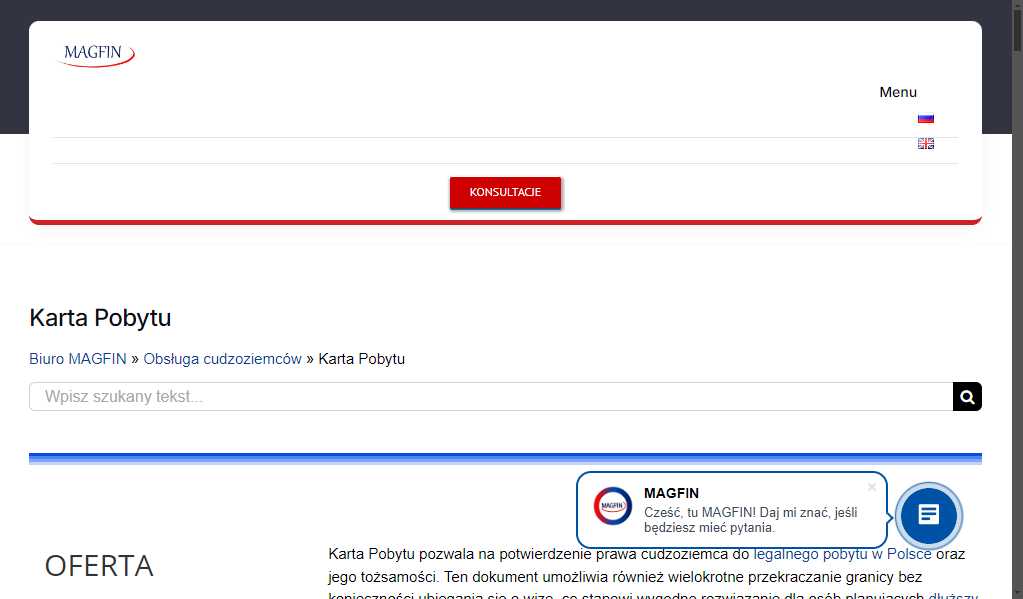
Task: Close the MAGFIN chat popup
Action: 872,487
